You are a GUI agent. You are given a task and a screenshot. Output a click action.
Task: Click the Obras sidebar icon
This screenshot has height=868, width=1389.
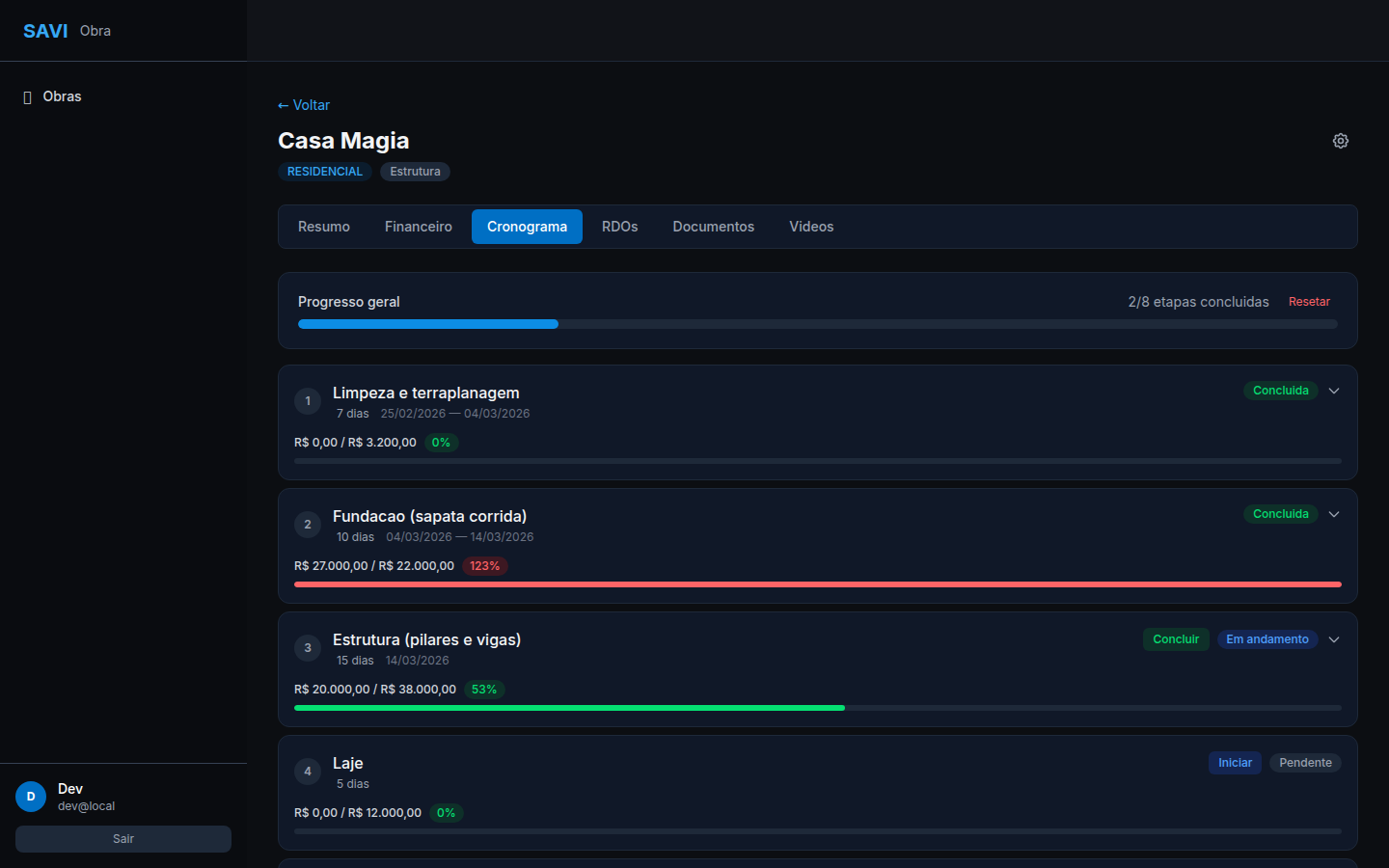pyautogui.click(x=27, y=97)
